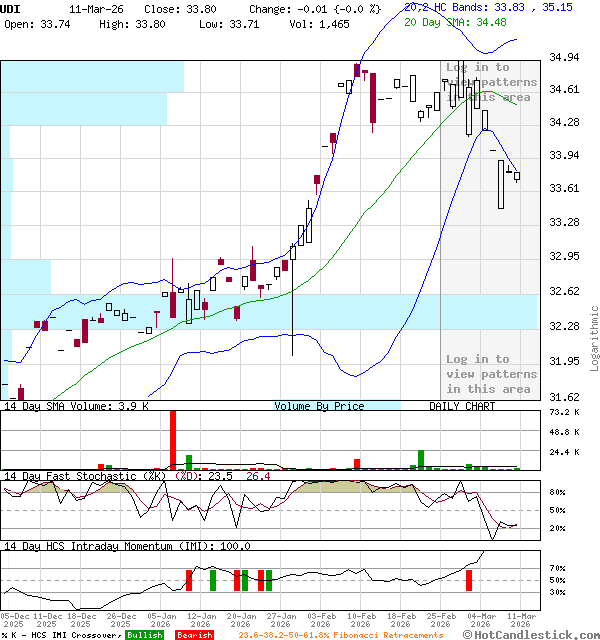Click the 14 Day SMA Volume heading
The height and width of the screenshot is (640, 600).
click(x=76, y=406)
